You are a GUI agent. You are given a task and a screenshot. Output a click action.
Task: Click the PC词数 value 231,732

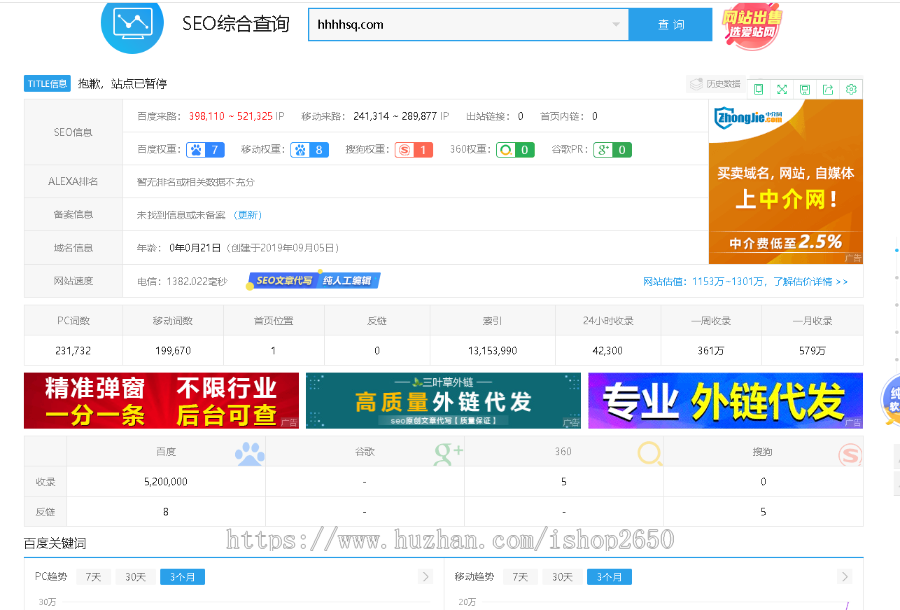pyautogui.click(x=73, y=351)
